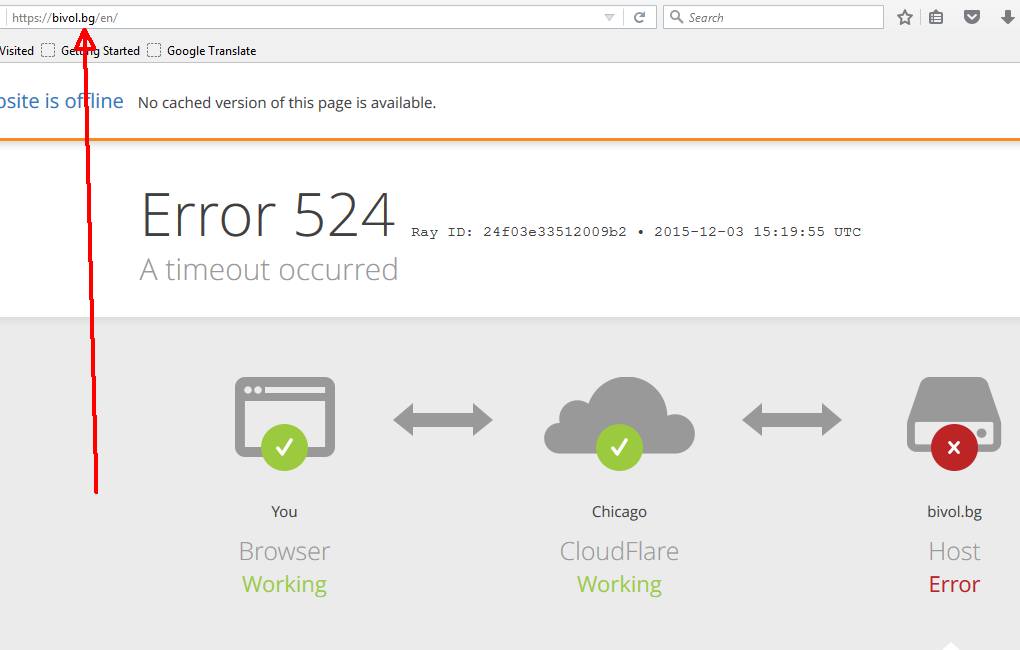This screenshot has height=650, width=1020.
Task: Click the red Host Error status text
Action: point(954,584)
